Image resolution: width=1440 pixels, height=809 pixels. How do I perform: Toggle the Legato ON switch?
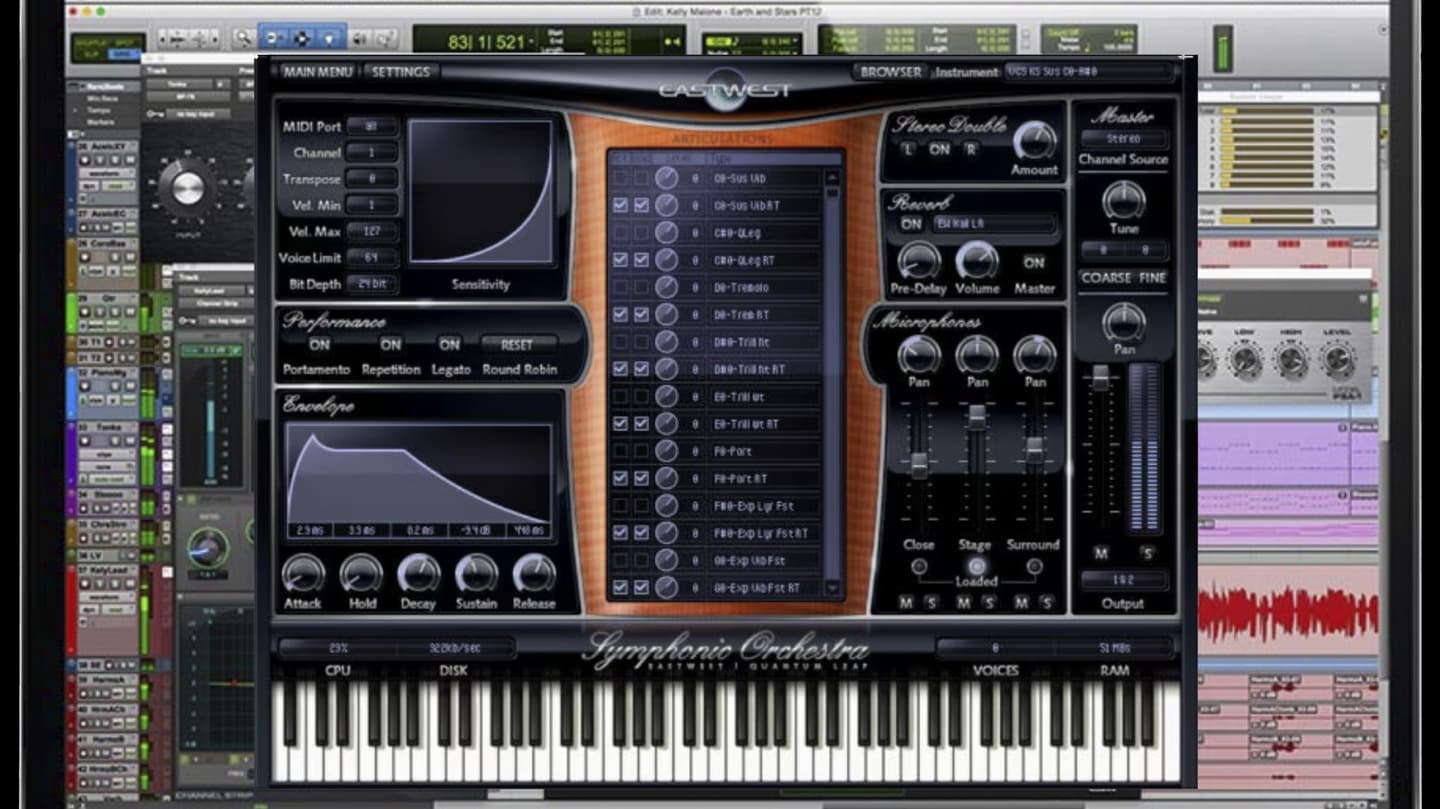[x=450, y=345]
